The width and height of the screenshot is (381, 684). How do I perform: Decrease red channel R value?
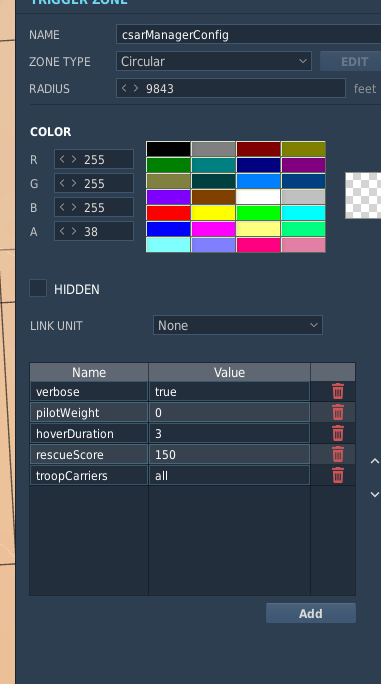tap(62, 159)
